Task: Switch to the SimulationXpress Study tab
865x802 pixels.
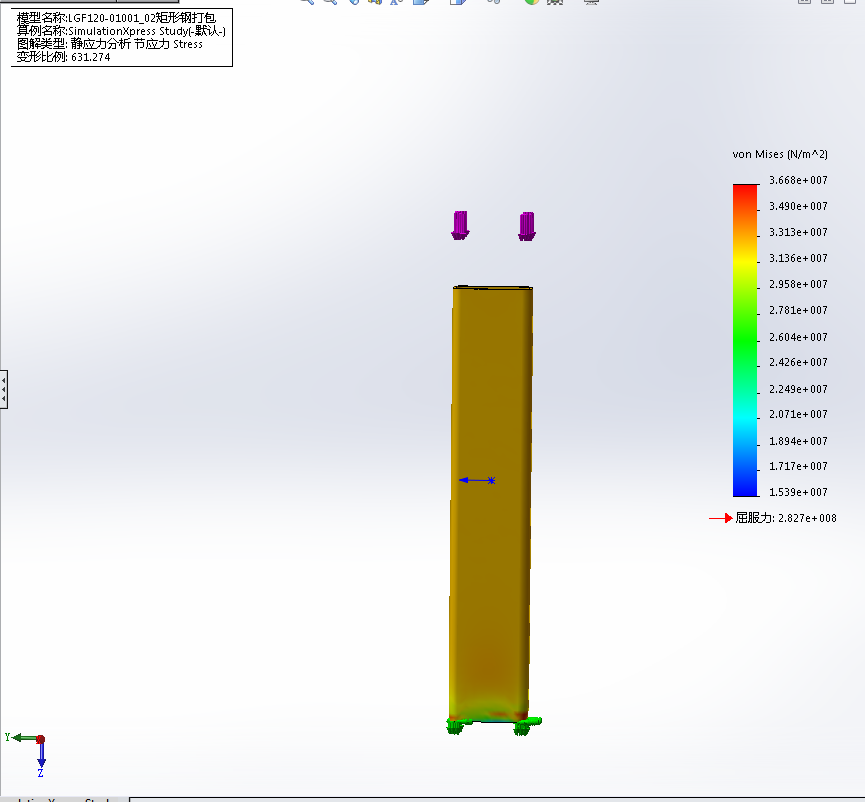Action: tap(64, 798)
